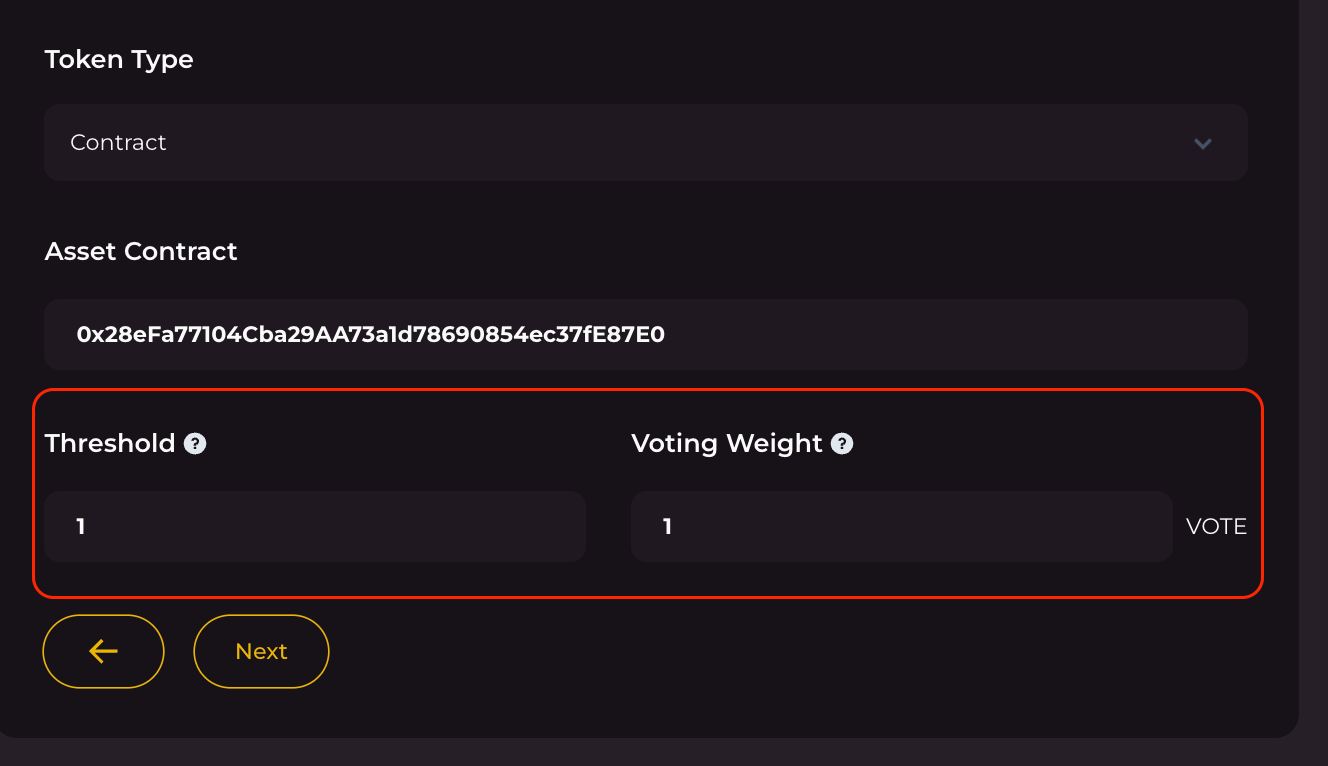Click the Voting Weight help icon
Image resolution: width=1328 pixels, height=766 pixels.
(x=843, y=444)
